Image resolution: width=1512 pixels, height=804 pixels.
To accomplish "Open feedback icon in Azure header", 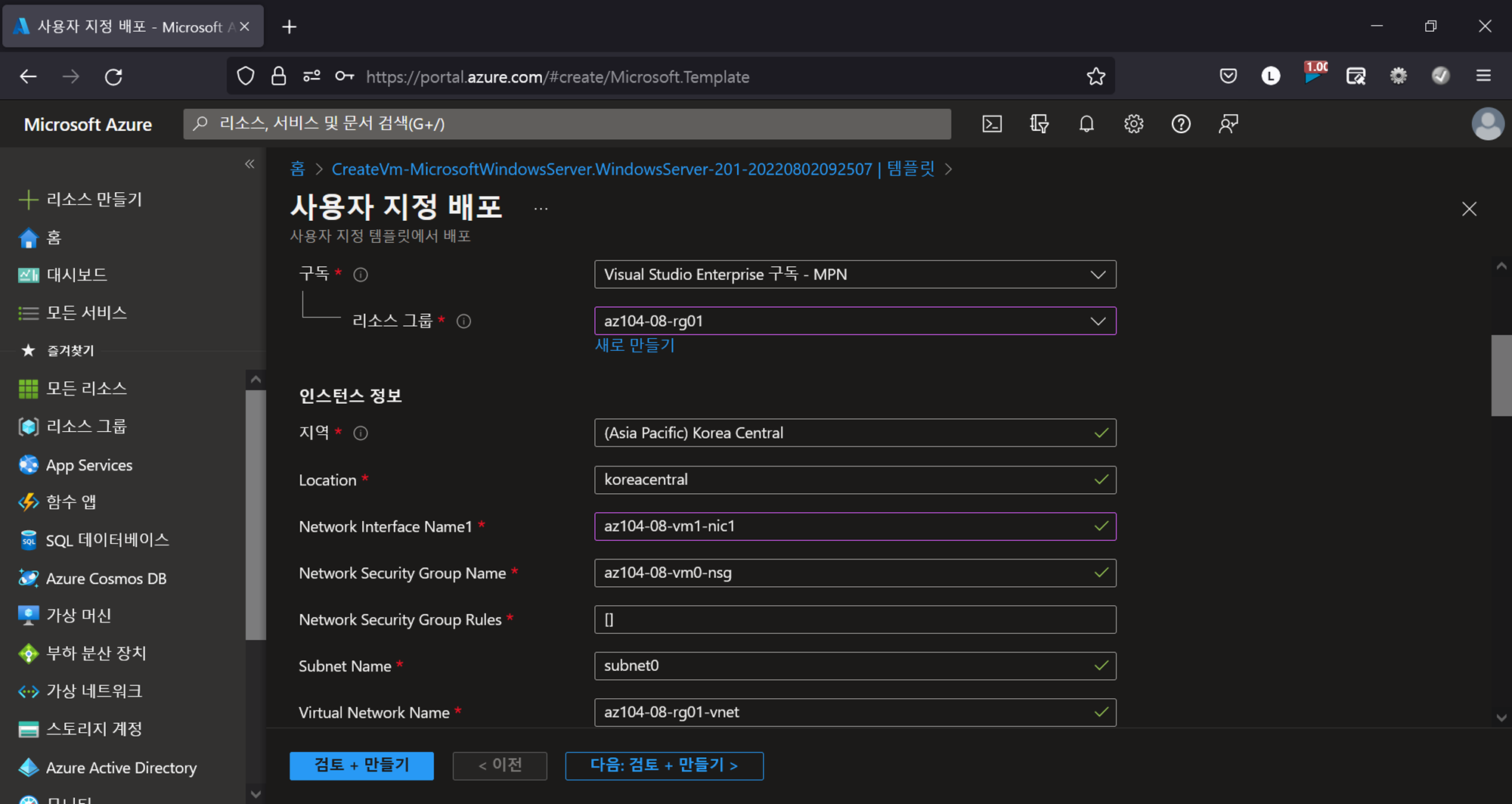I will click(x=1228, y=124).
